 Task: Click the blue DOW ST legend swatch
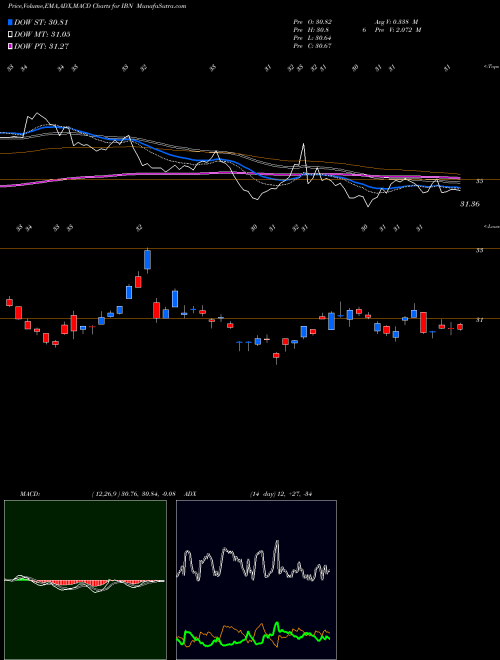coord(10,22)
